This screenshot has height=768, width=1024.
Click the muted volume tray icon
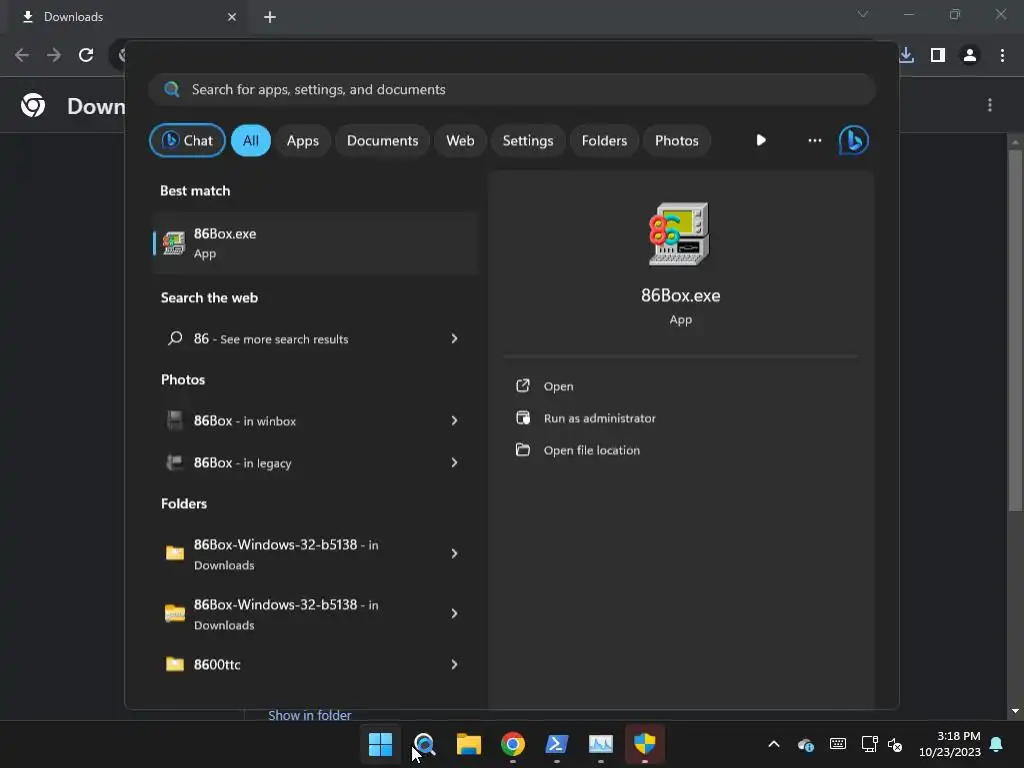[895, 744]
